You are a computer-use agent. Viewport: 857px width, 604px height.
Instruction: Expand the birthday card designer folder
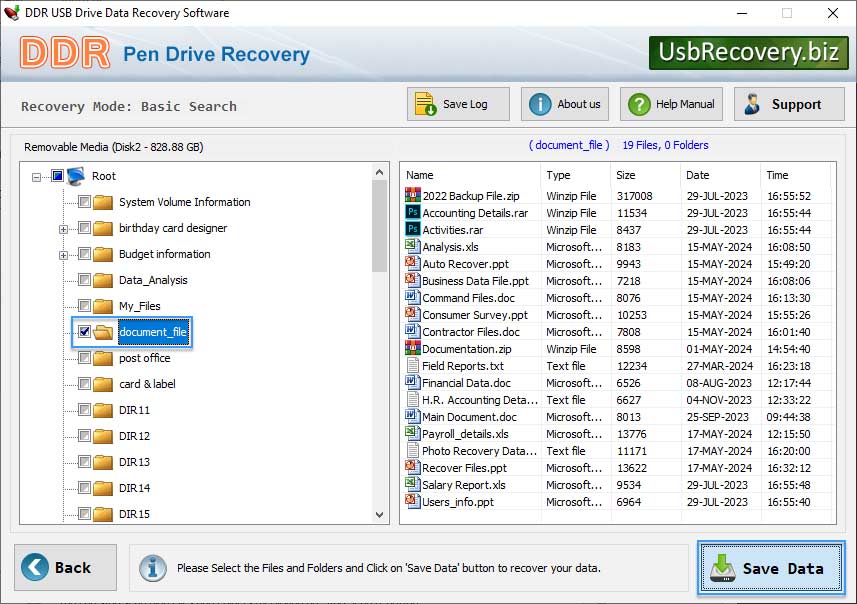pyautogui.click(x=63, y=229)
